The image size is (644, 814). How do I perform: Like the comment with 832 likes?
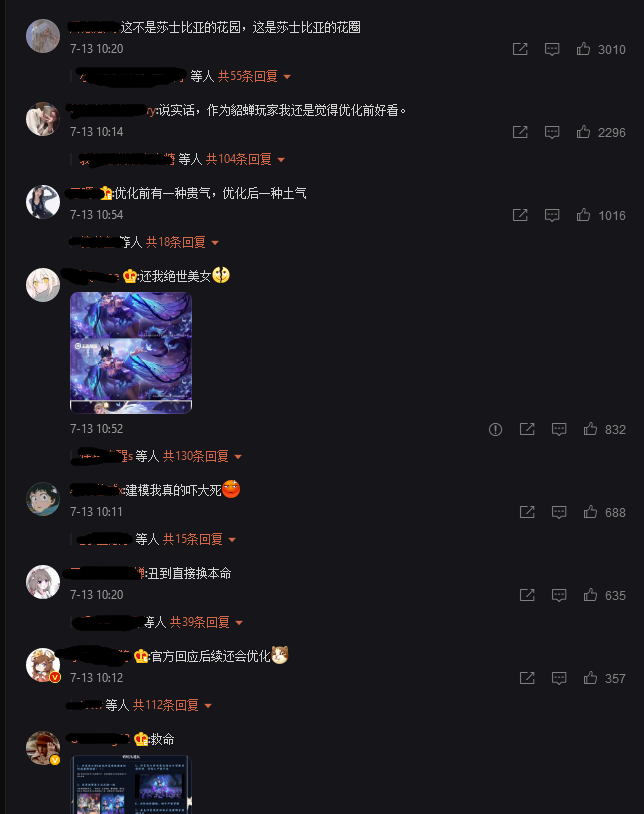(x=590, y=429)
